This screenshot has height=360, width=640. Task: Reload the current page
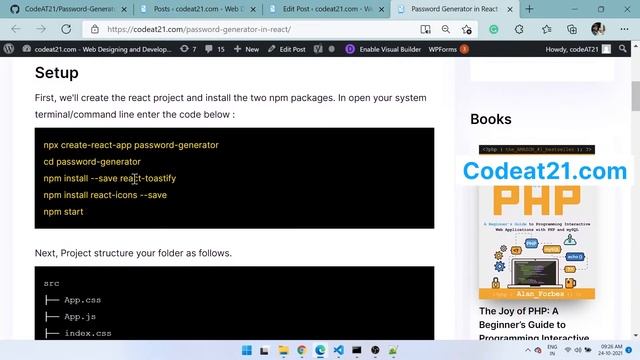click(66, 29)
